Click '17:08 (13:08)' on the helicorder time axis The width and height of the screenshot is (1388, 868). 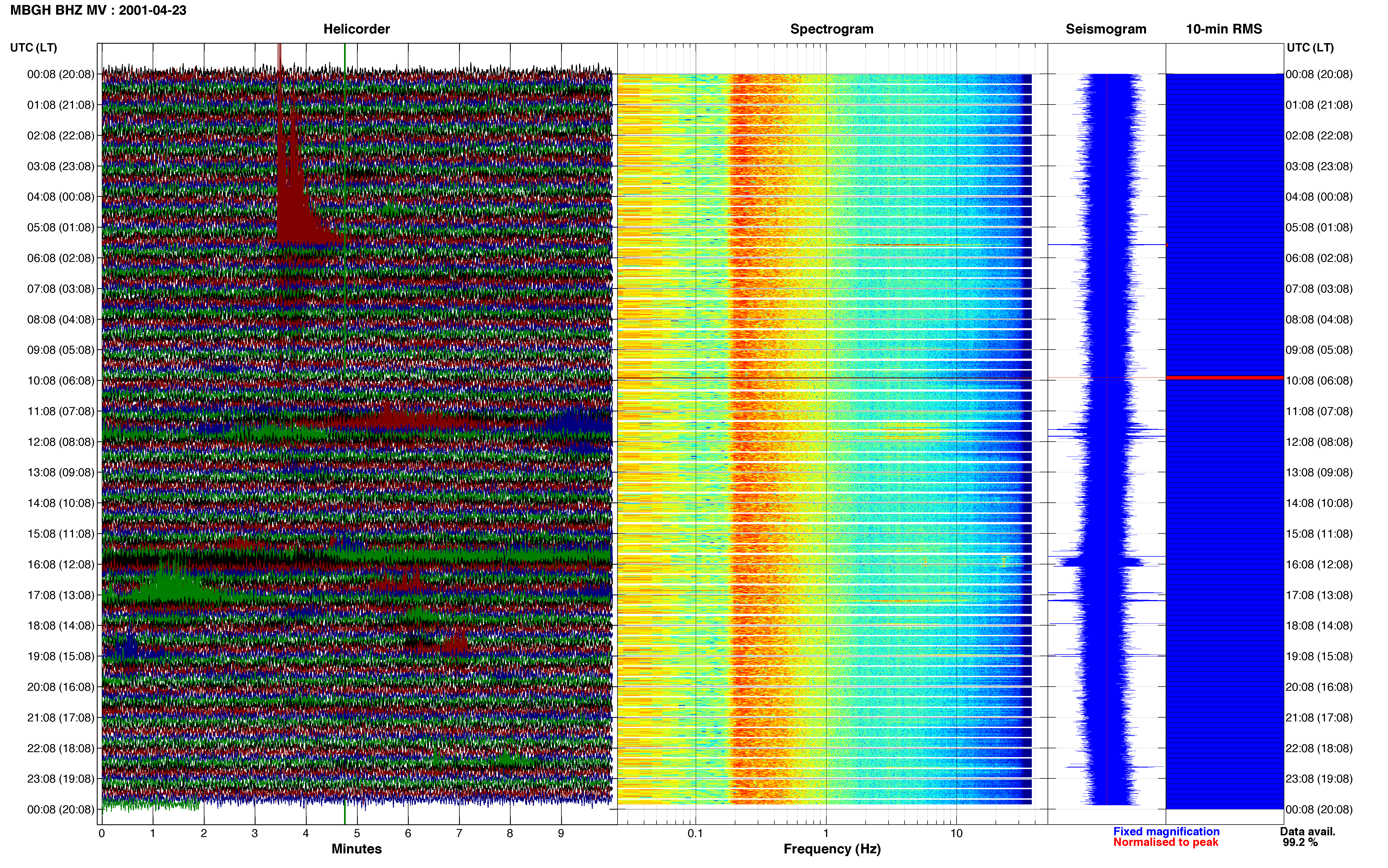61,595
